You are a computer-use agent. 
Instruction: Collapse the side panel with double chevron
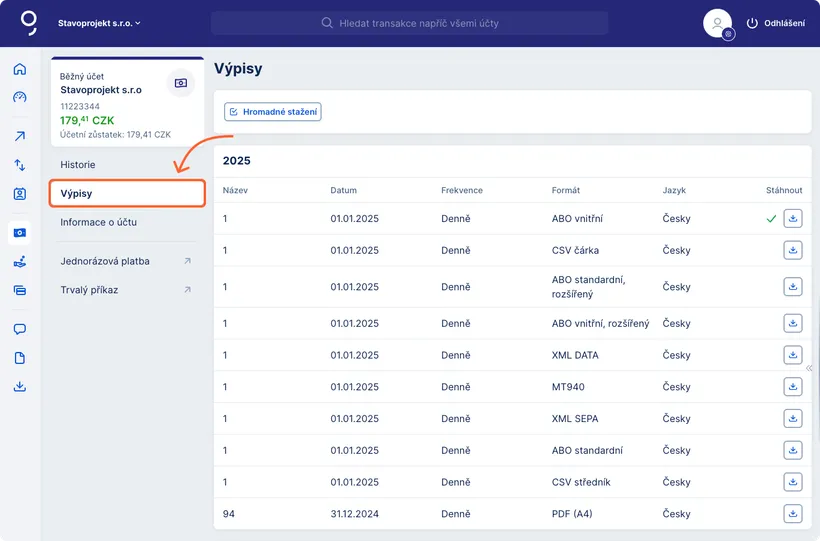[x=809, y=368]
